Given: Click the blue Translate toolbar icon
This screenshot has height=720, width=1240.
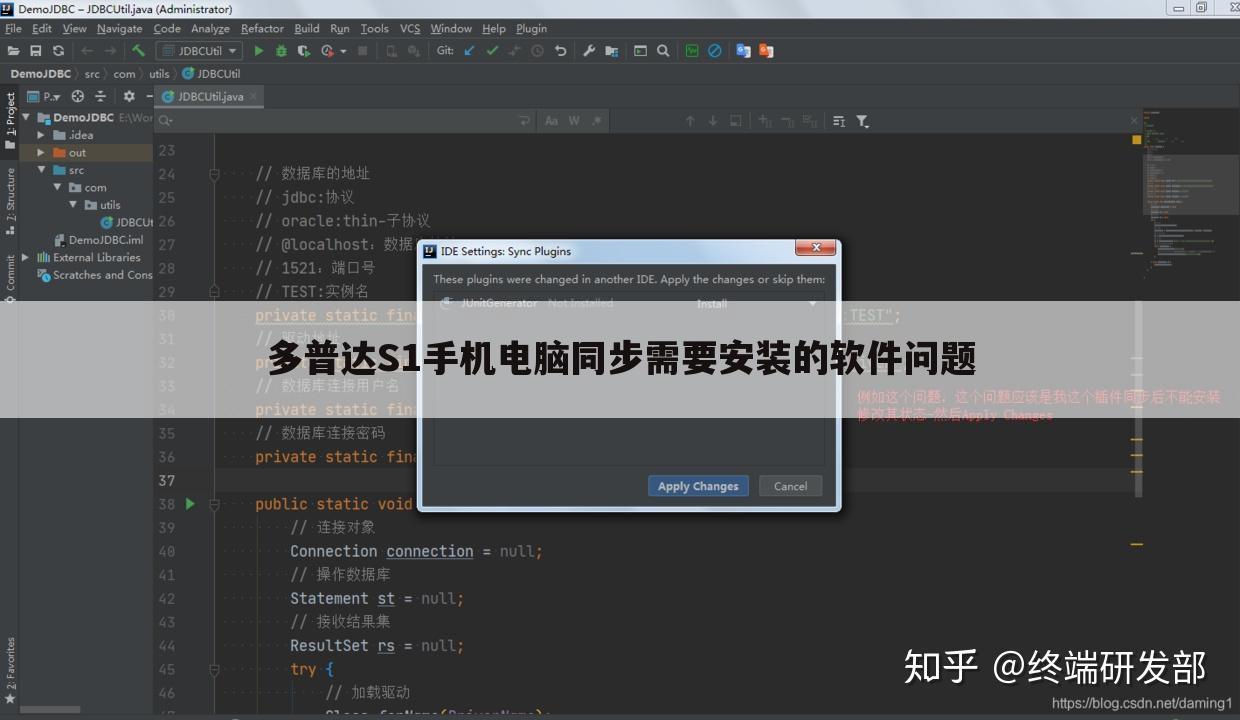Looking at the screenshot, I should point(743,51).
